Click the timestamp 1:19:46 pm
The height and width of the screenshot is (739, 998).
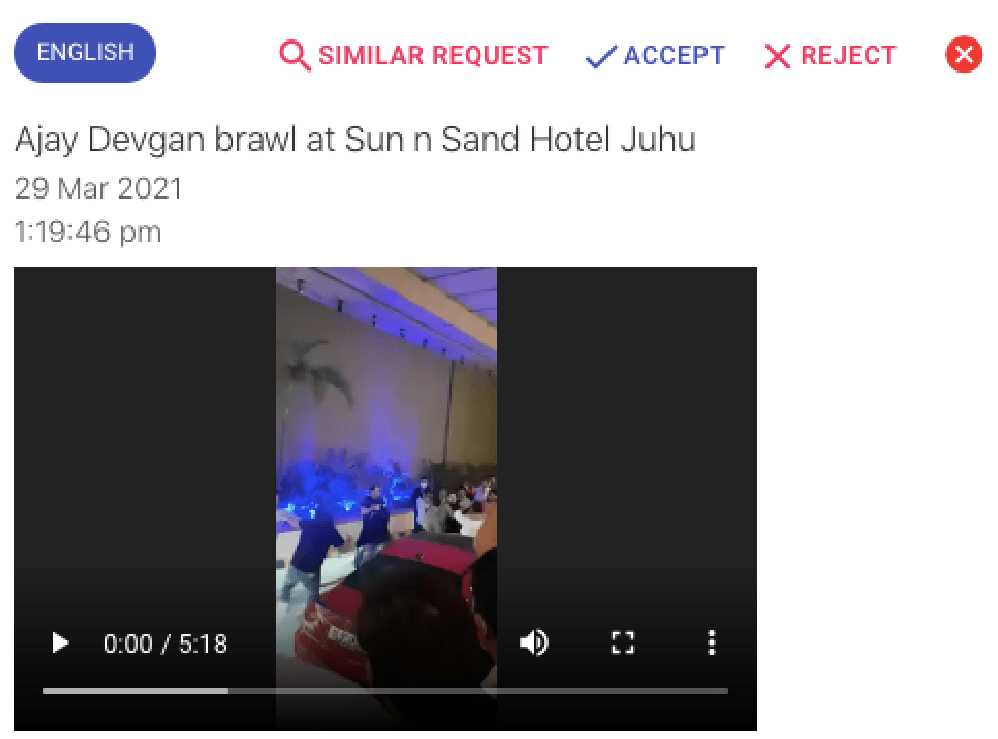click(88, 232)
